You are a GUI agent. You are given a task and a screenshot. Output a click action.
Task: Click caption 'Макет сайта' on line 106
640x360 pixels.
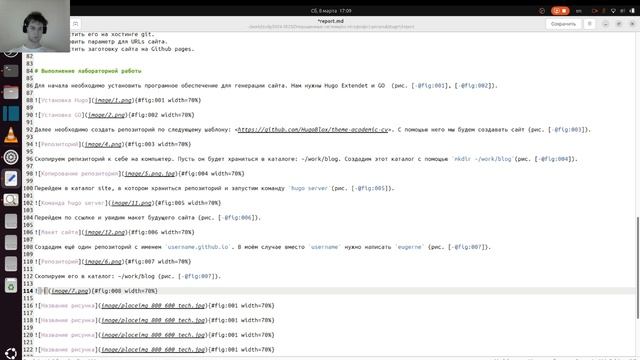(60, 233)
